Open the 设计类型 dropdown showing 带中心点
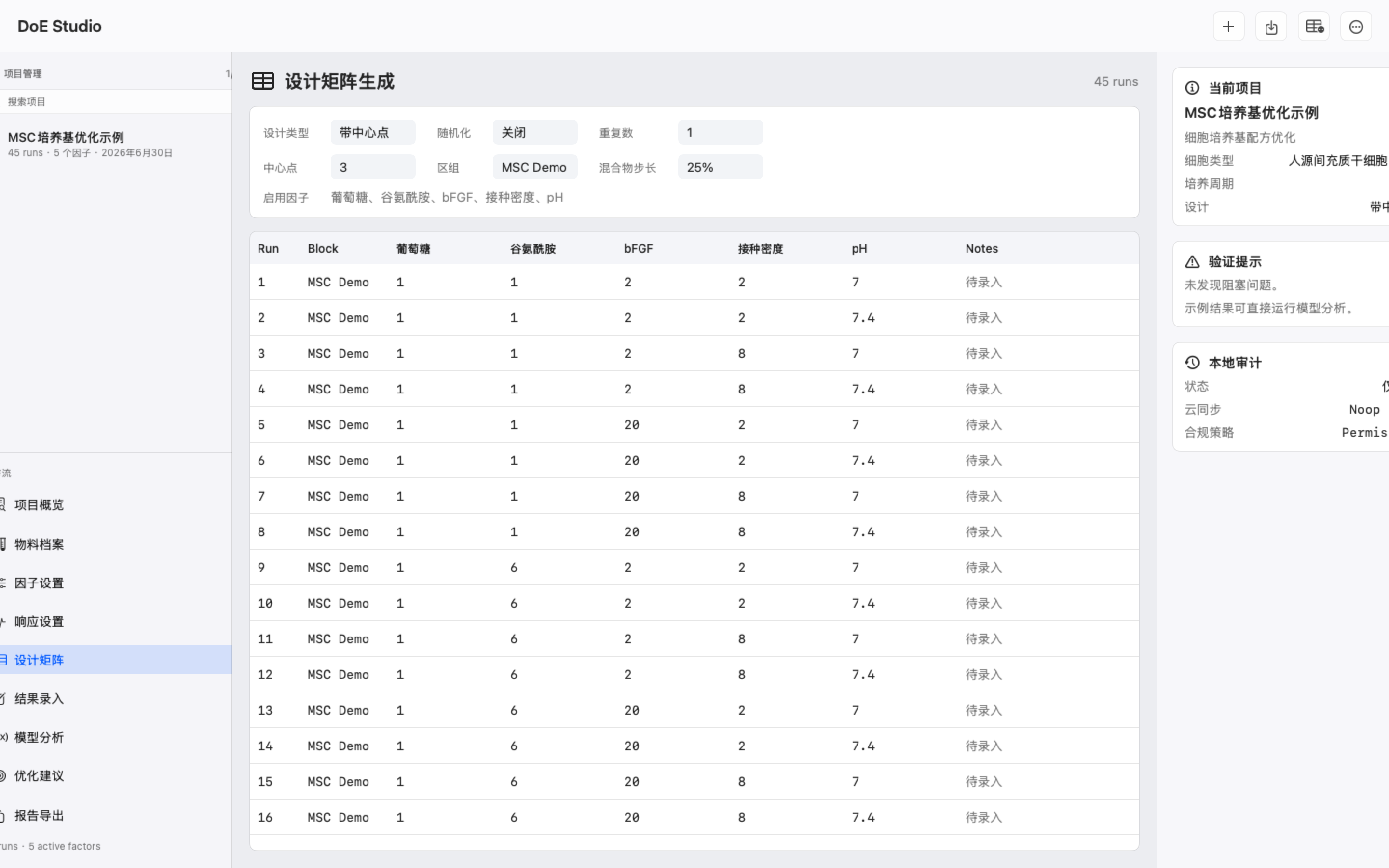 373,133
